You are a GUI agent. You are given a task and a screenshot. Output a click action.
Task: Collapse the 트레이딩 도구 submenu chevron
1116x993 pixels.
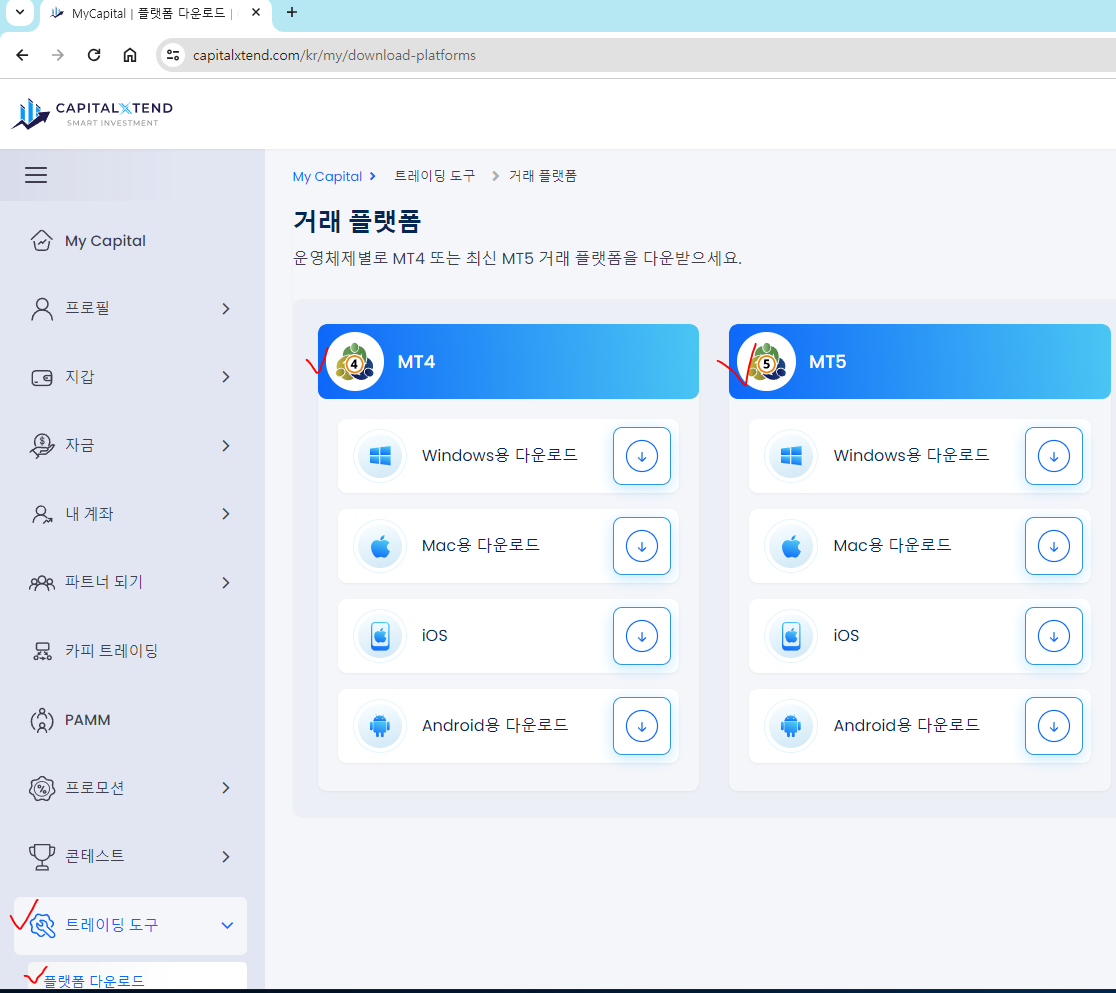pos(227,925)
